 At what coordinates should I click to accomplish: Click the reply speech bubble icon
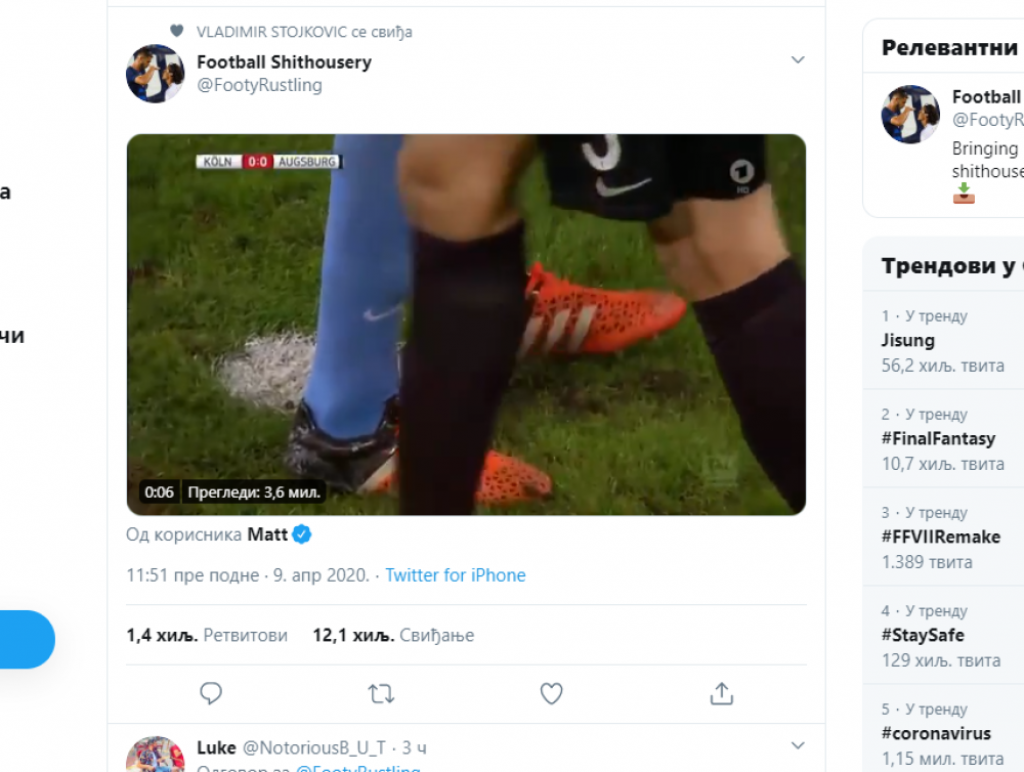click(x=211, y=693)
